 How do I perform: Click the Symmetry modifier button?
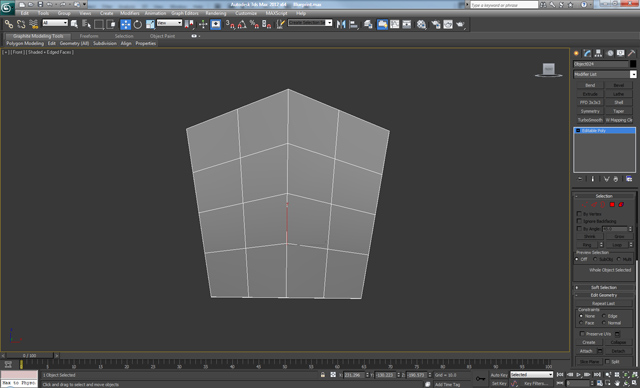coord(590,111)
